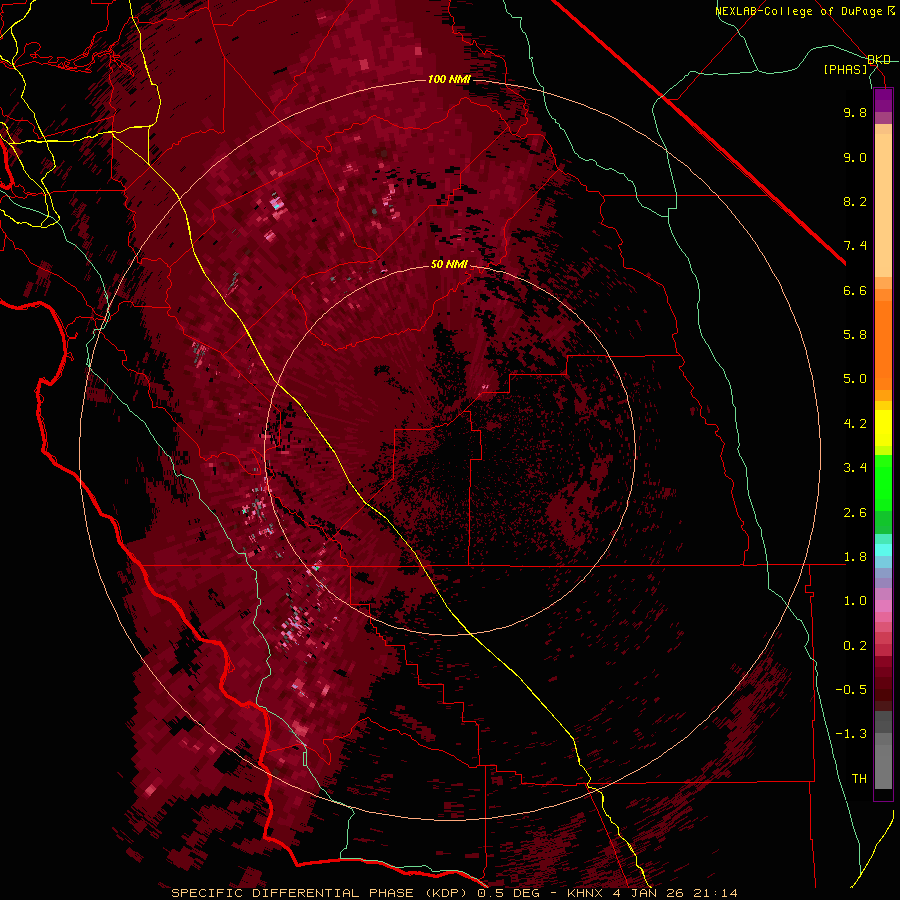Click the 'BKD' label in the top-right corner
Screen dimensions: 900x900
879,60
